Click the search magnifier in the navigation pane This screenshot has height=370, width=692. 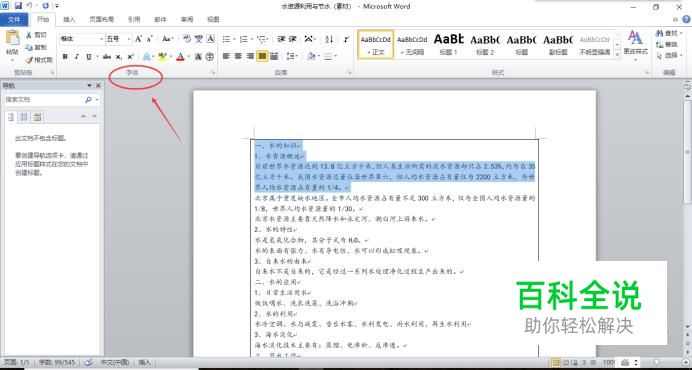click(88, 100)
